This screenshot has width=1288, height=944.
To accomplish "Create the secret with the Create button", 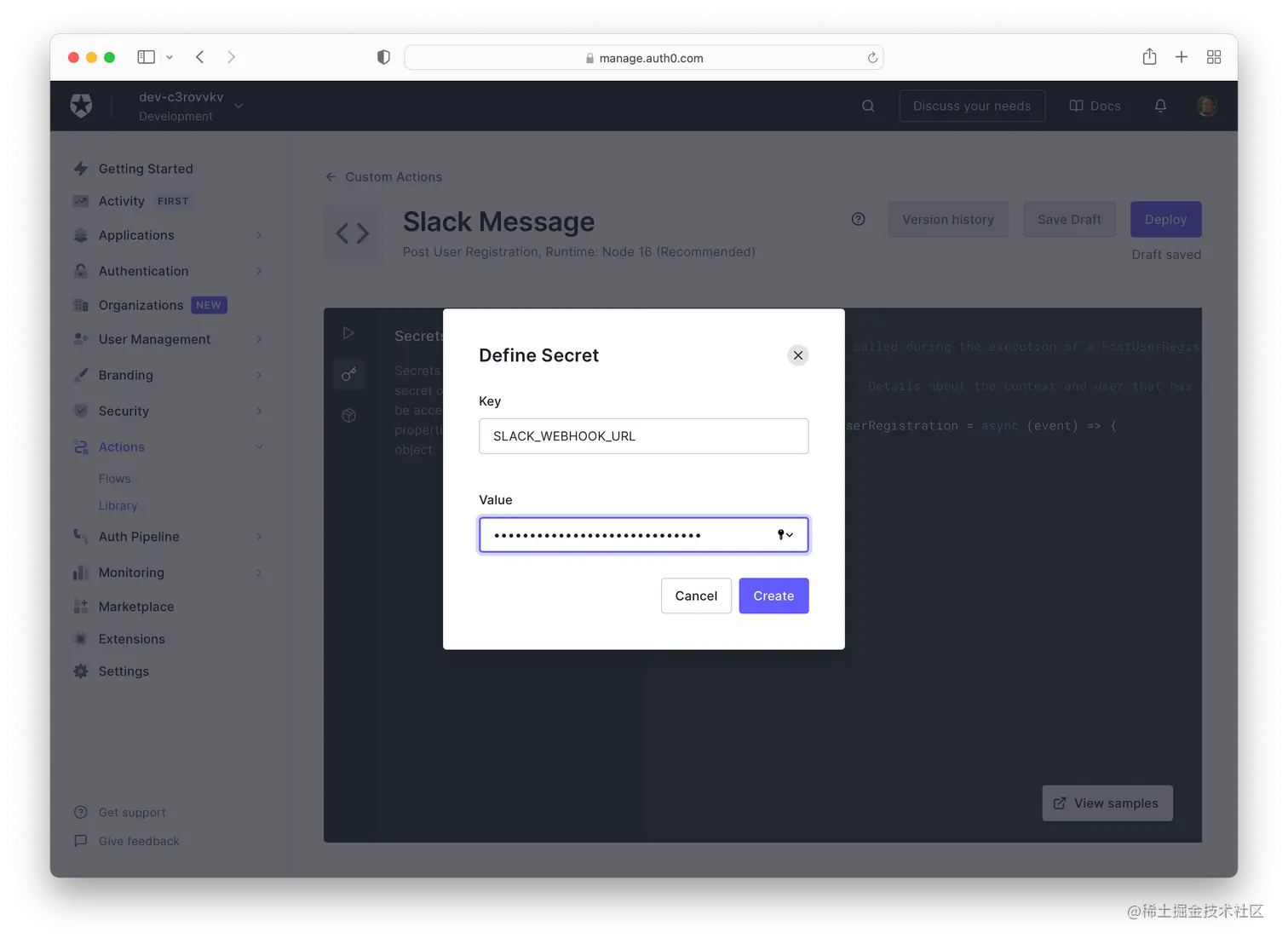I will click(773, 596).
